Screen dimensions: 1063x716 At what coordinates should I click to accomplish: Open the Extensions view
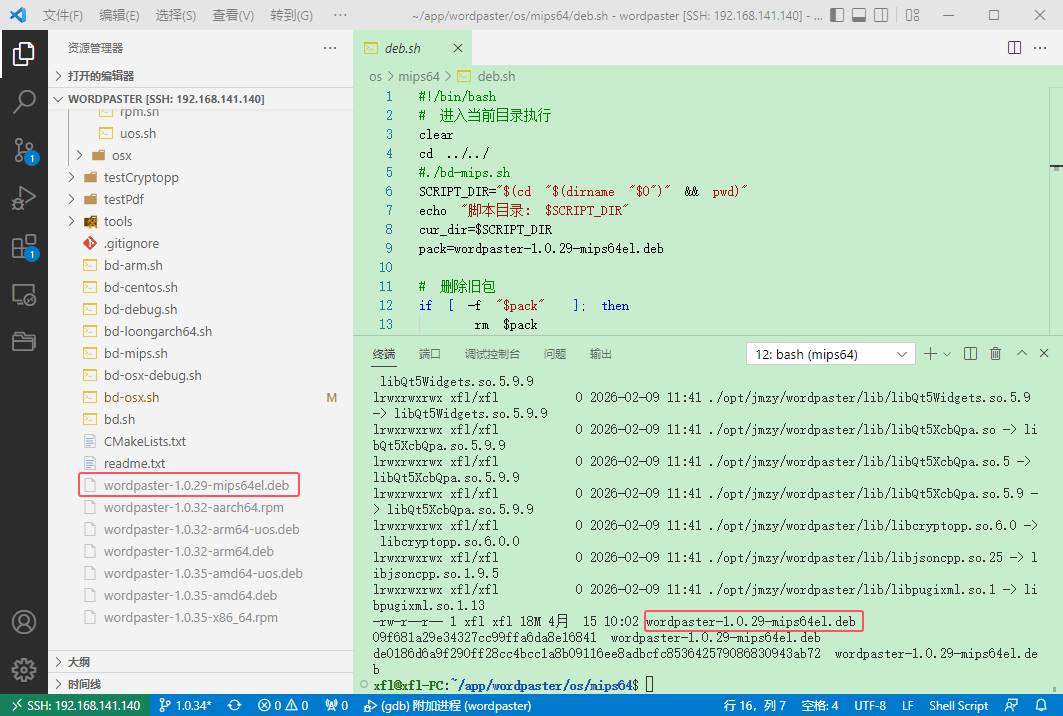pos(24,247)
